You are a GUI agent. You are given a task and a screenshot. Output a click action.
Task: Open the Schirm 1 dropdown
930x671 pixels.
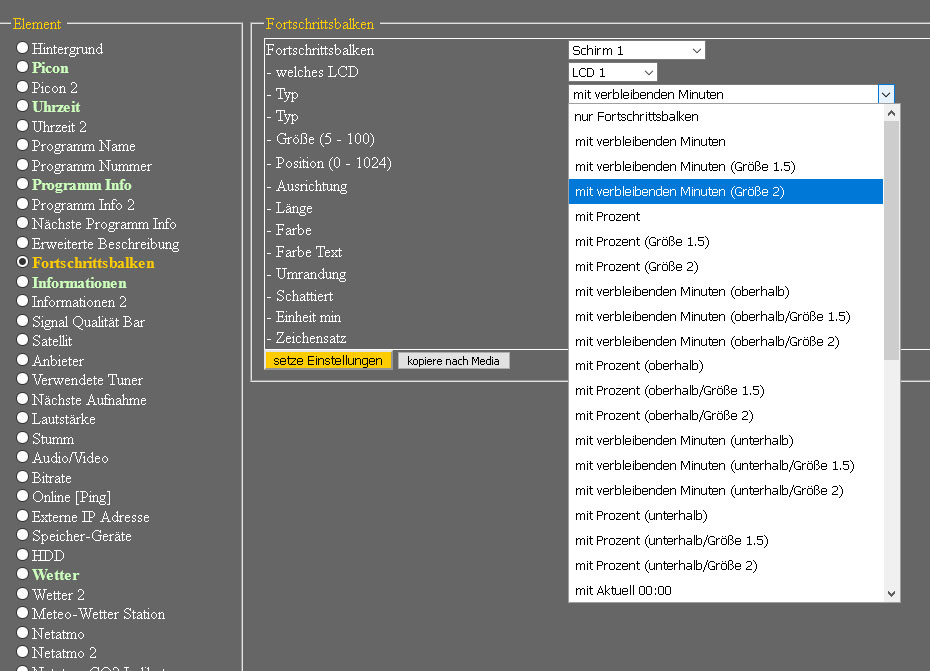pos(636,50)
